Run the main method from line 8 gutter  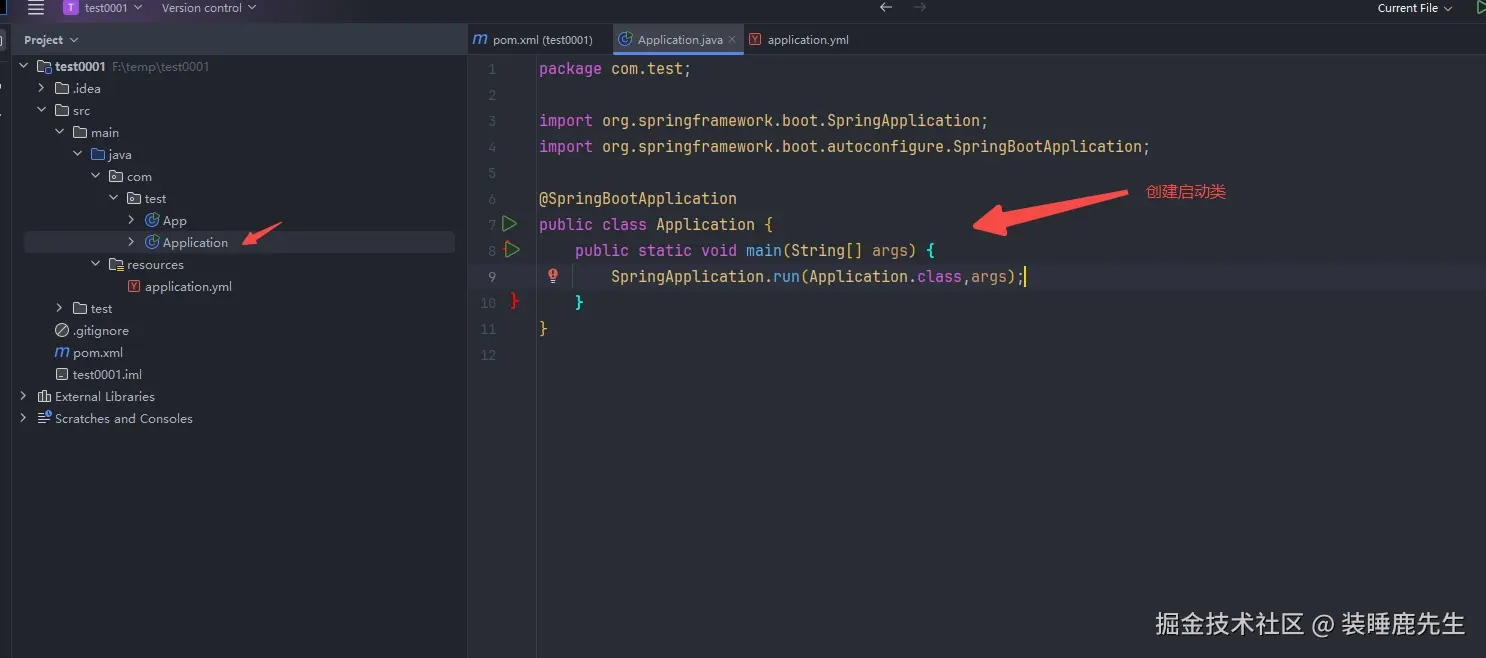511,250
